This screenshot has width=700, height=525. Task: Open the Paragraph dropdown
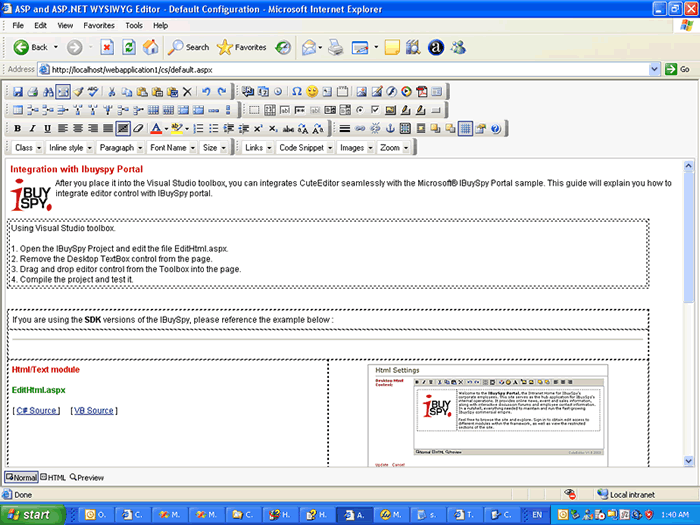pos(121,148)
